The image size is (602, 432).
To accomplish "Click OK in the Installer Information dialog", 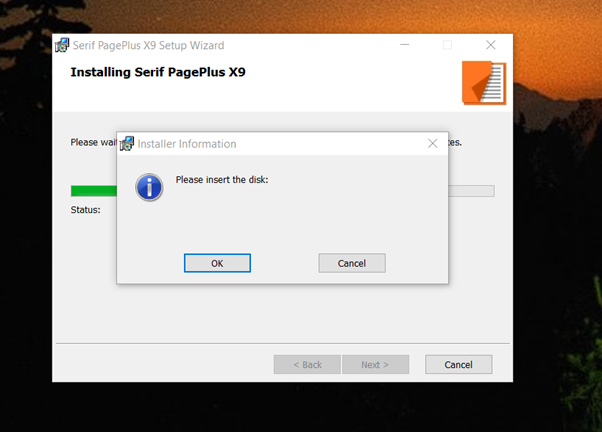I will (217, 263).
